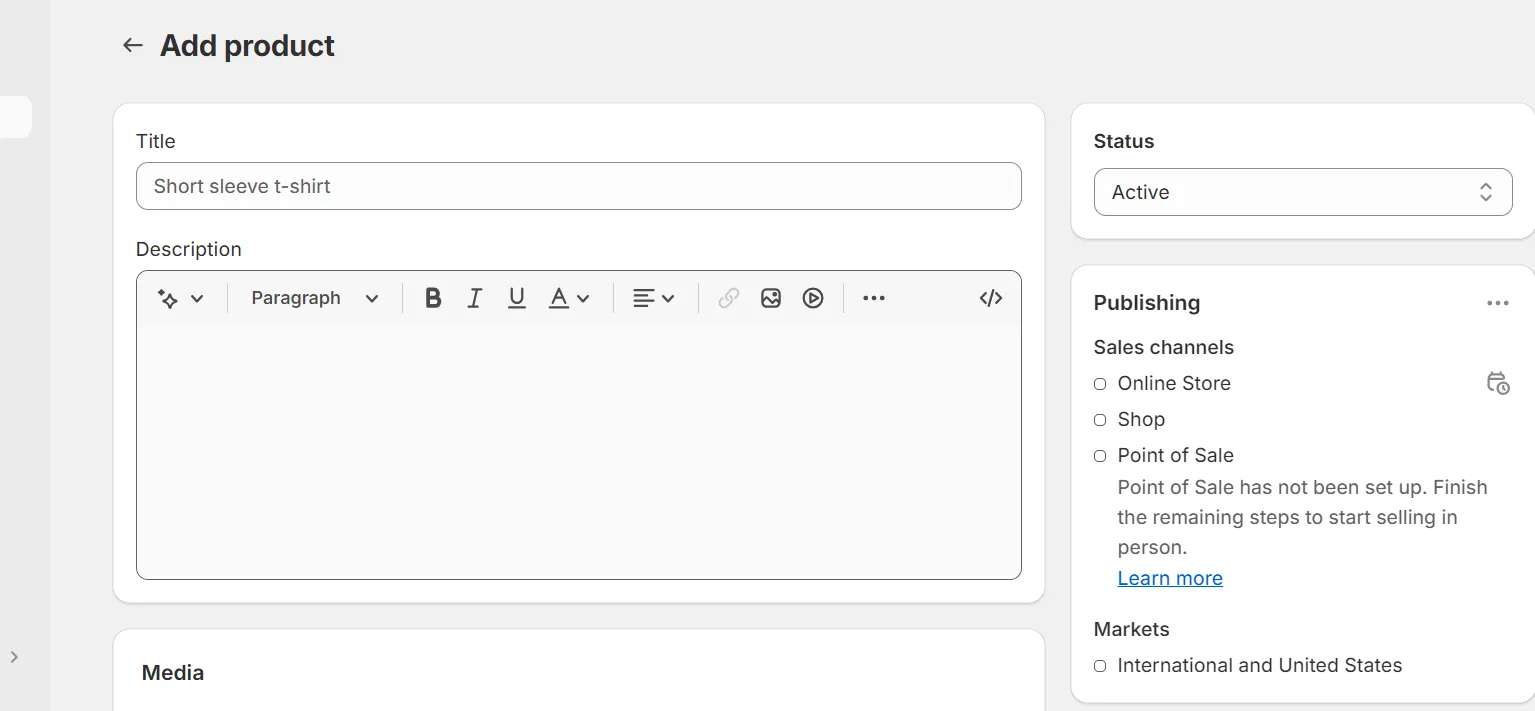This screenshot has width=1535, height=711.
Task: Open the Paragraph style dropdown
Action: coord(315,298)
